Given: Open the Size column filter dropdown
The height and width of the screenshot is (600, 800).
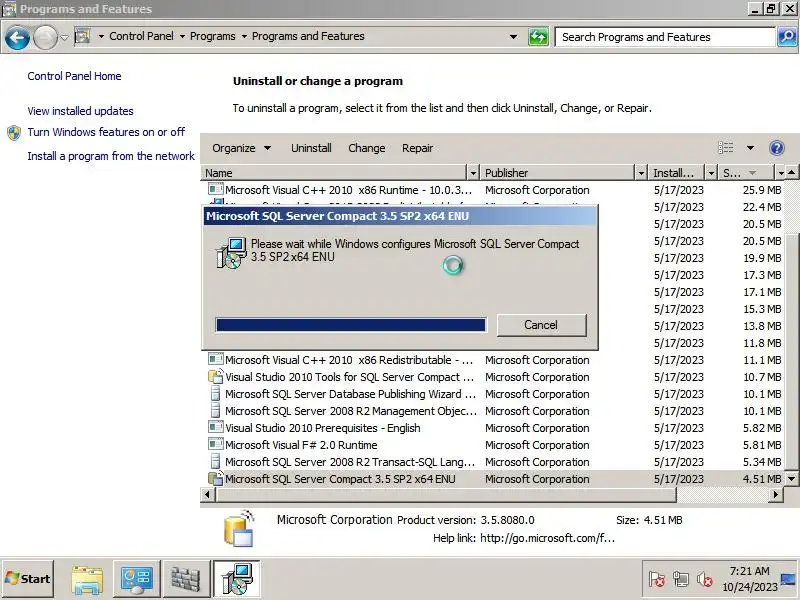Looking at the screenshot, I should [x=781, y=173].
